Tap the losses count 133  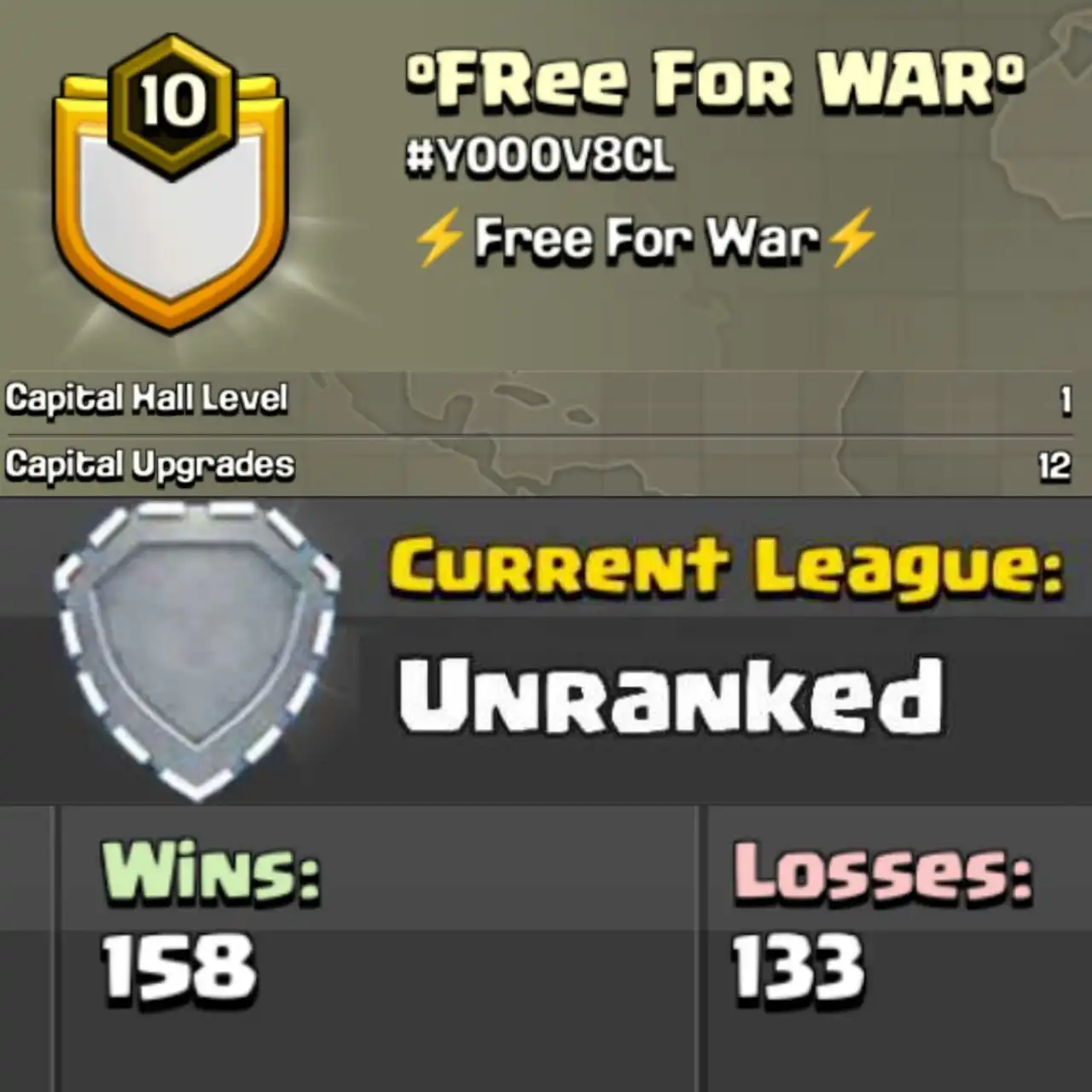point(799,967)
